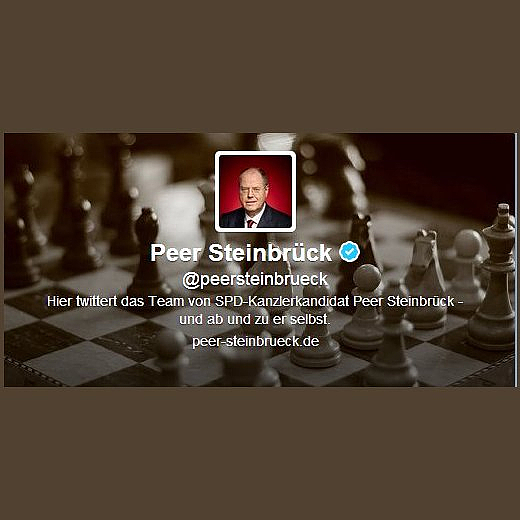Click the blue verified checkmark badge
The width and height of the screenshot is (520, 520).
coord(349,252)
